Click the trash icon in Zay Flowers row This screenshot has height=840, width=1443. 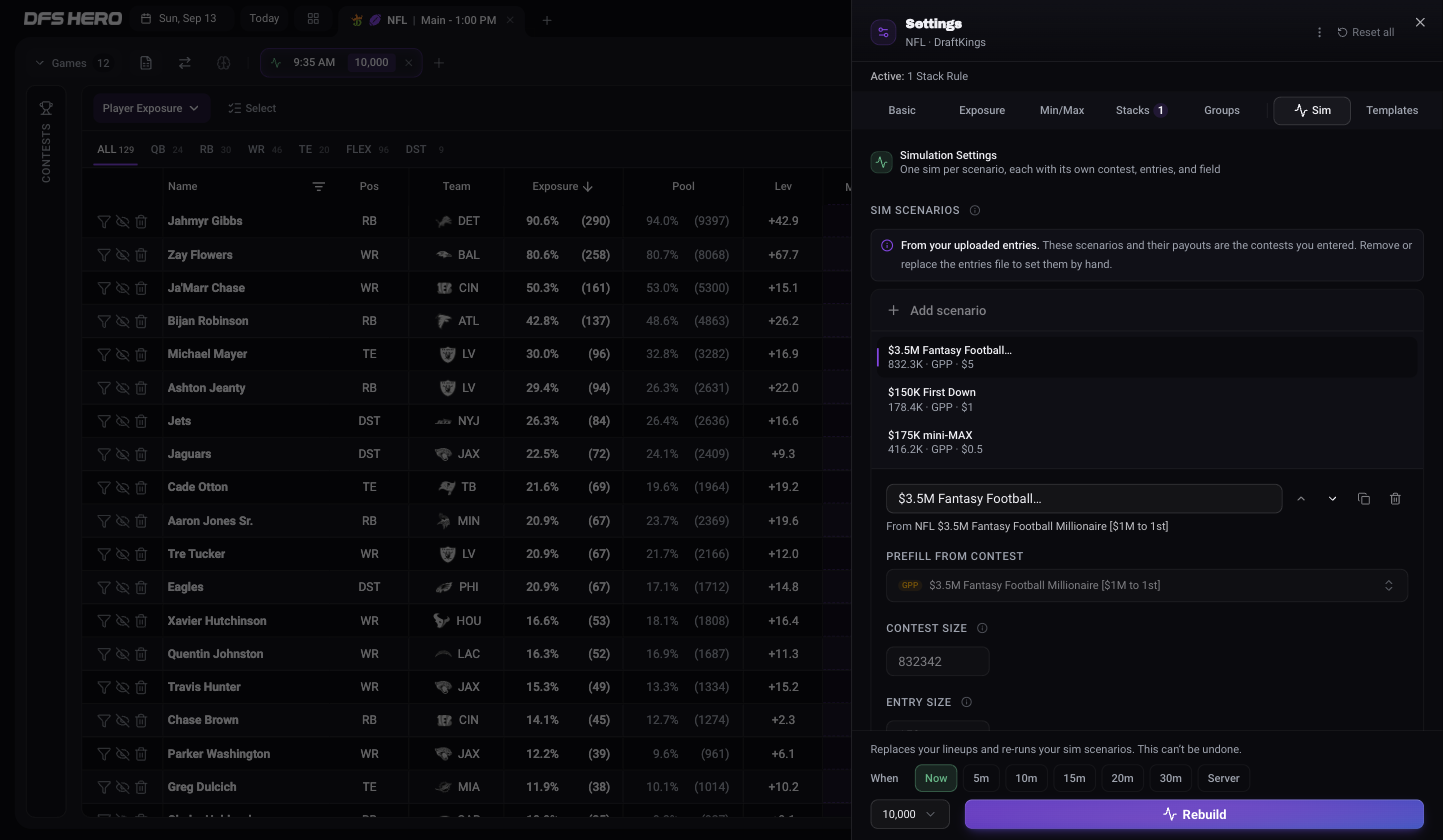point(141,255)
